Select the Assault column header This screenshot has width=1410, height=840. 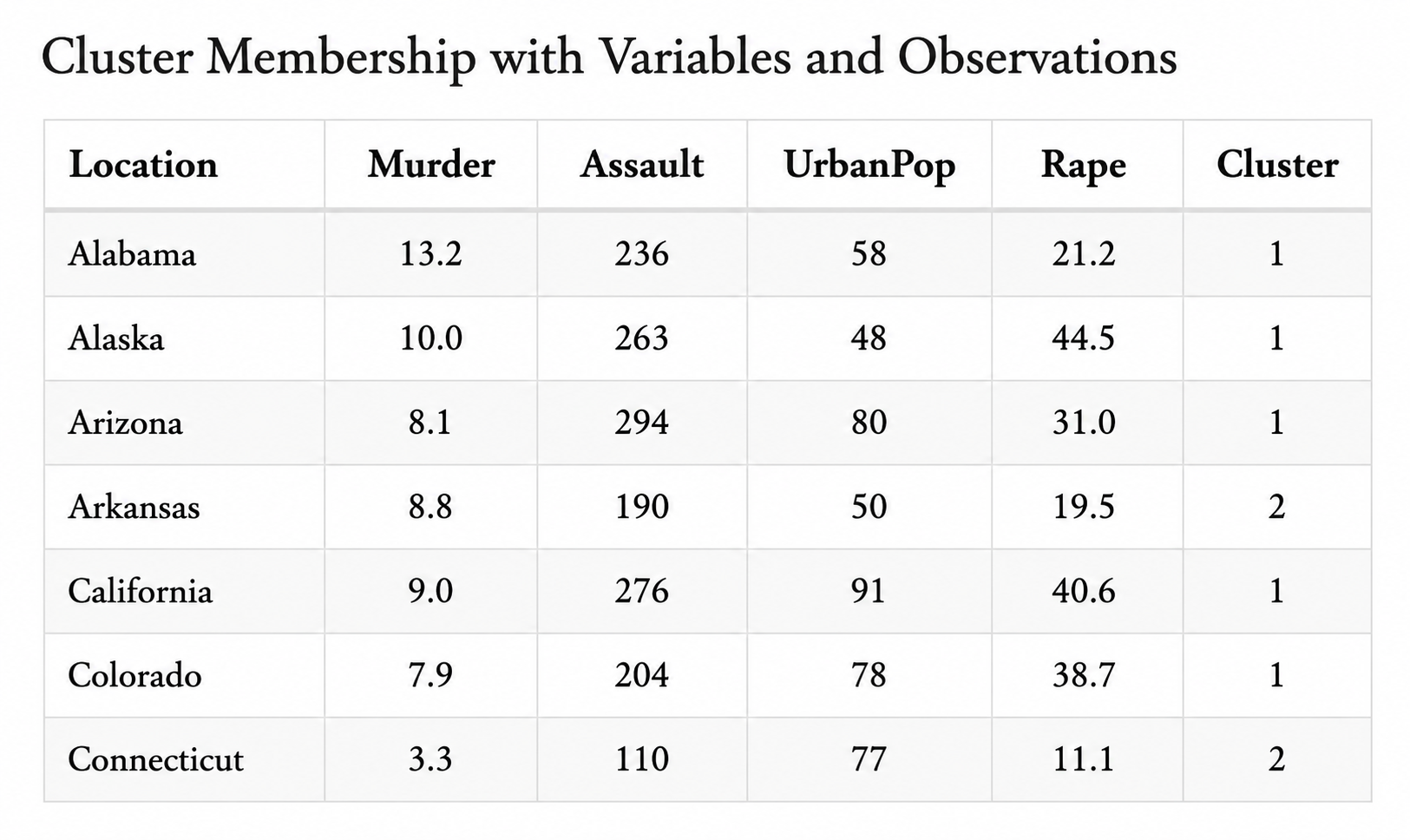point(642,165)
